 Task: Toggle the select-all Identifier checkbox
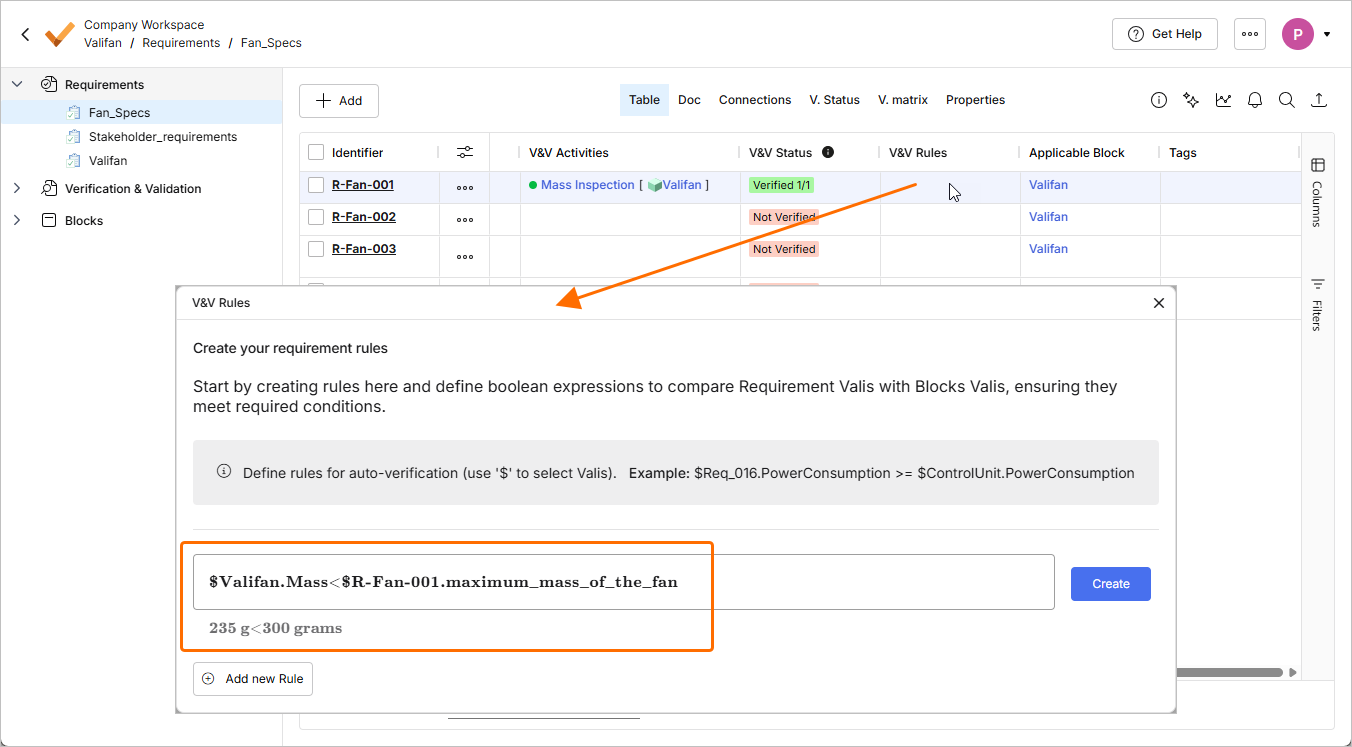pos(316,153)
